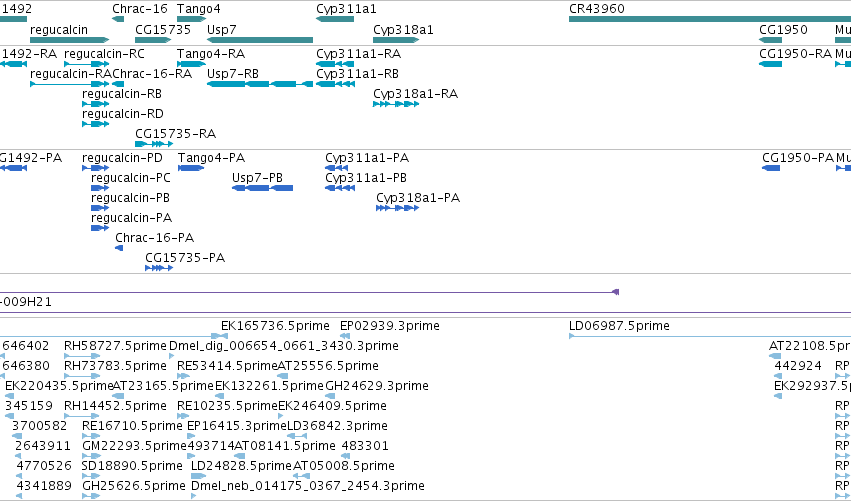Click the AT08141.5prime EST label
The image size is (851, 501).
pos(285,446)
